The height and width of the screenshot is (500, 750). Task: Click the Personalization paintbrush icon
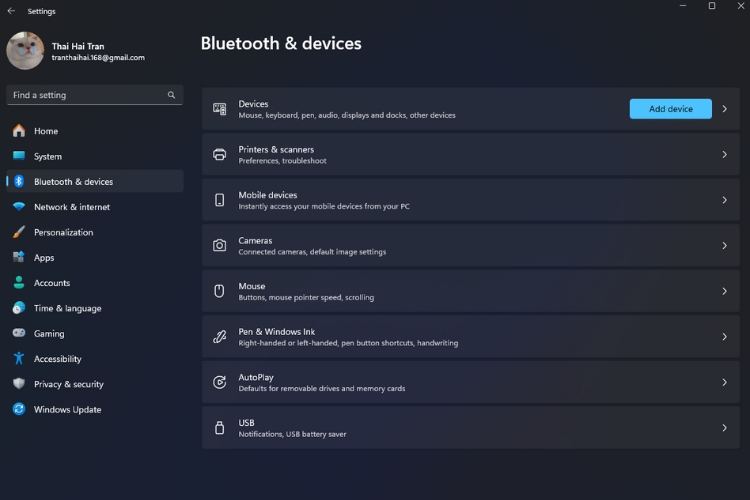click(x=19, y=232)
